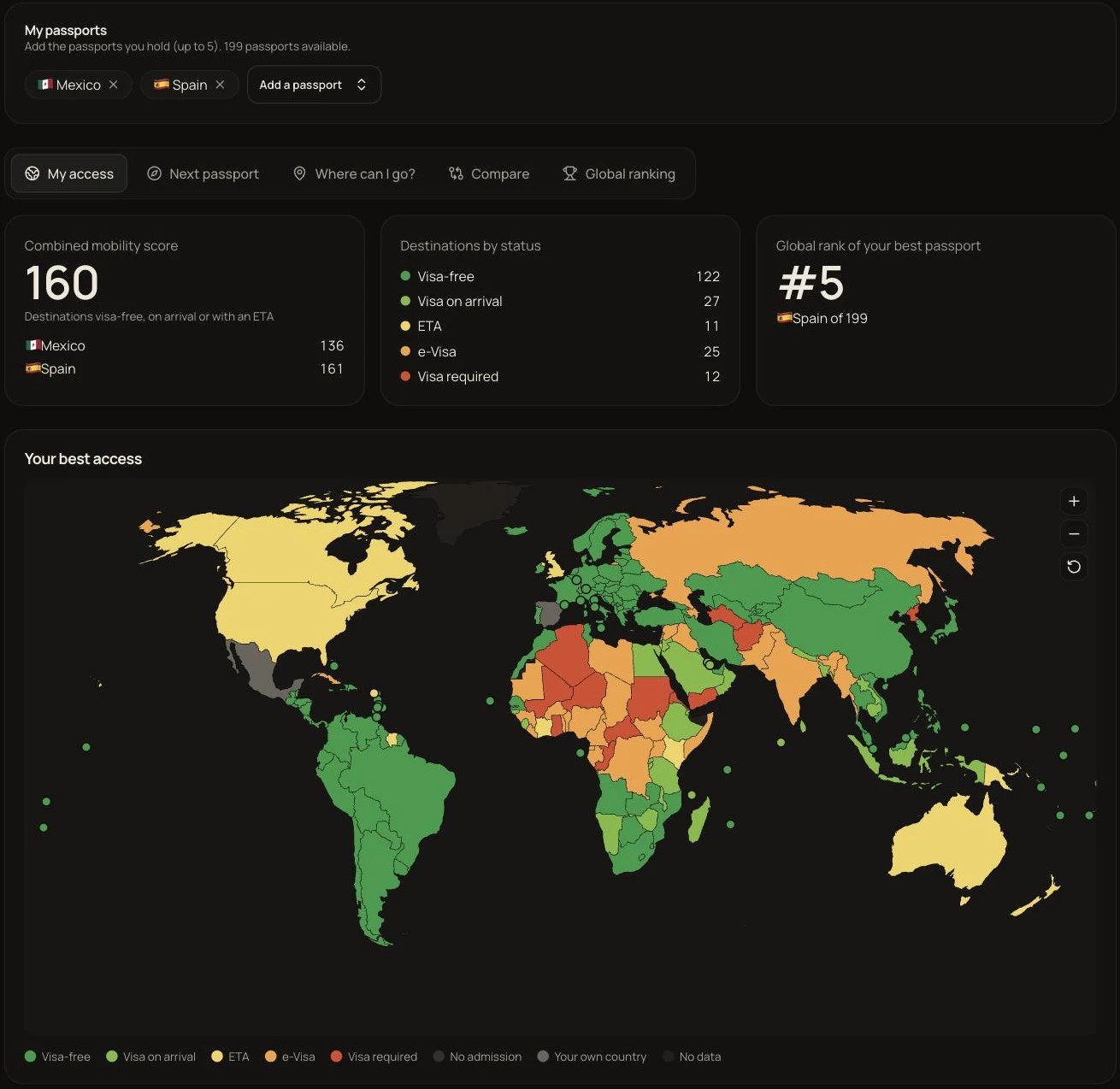The width and height of the screenshot is (1120, 1089).
Task: Click the Visa on arrival status row
Action: (x=560, y=301)
